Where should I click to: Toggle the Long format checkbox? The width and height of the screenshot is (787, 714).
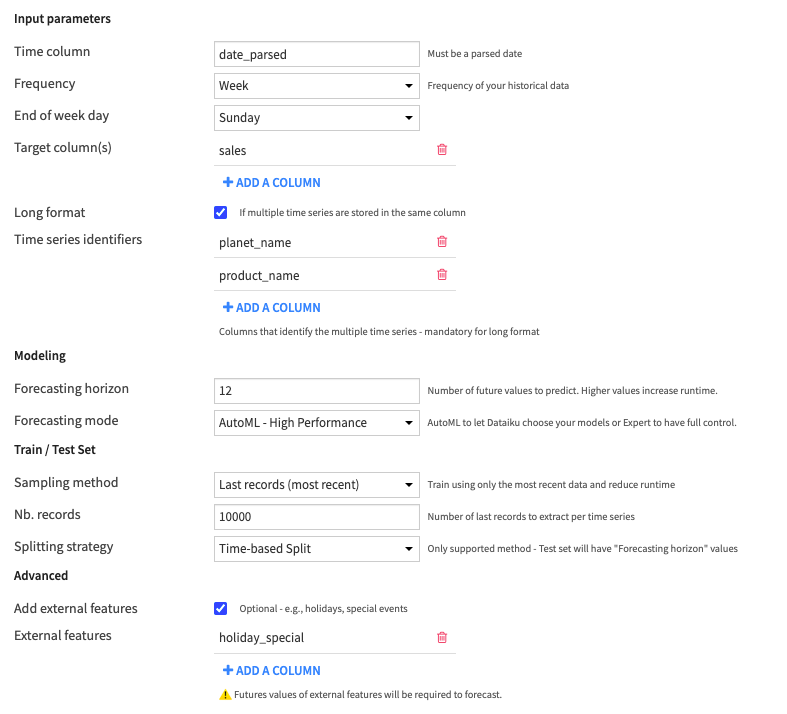(221, 212)
